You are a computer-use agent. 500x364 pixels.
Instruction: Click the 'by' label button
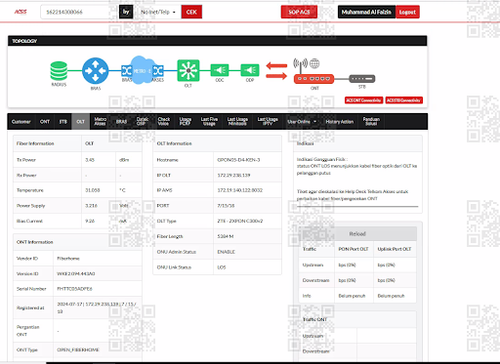pyautogui.click(x=126, y=12)
